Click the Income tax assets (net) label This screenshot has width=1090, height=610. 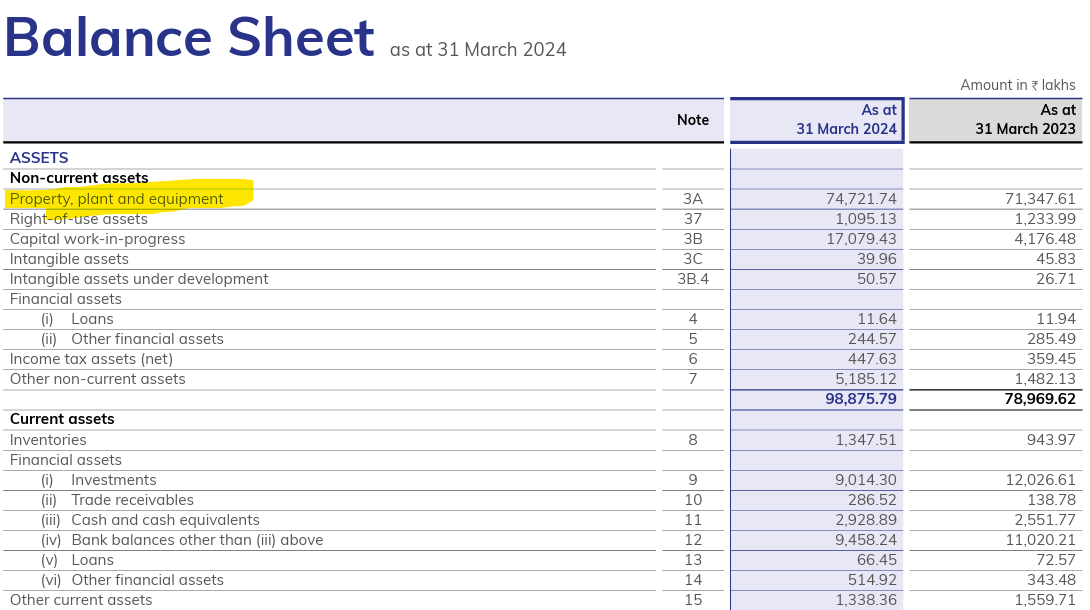coord(91,359)
